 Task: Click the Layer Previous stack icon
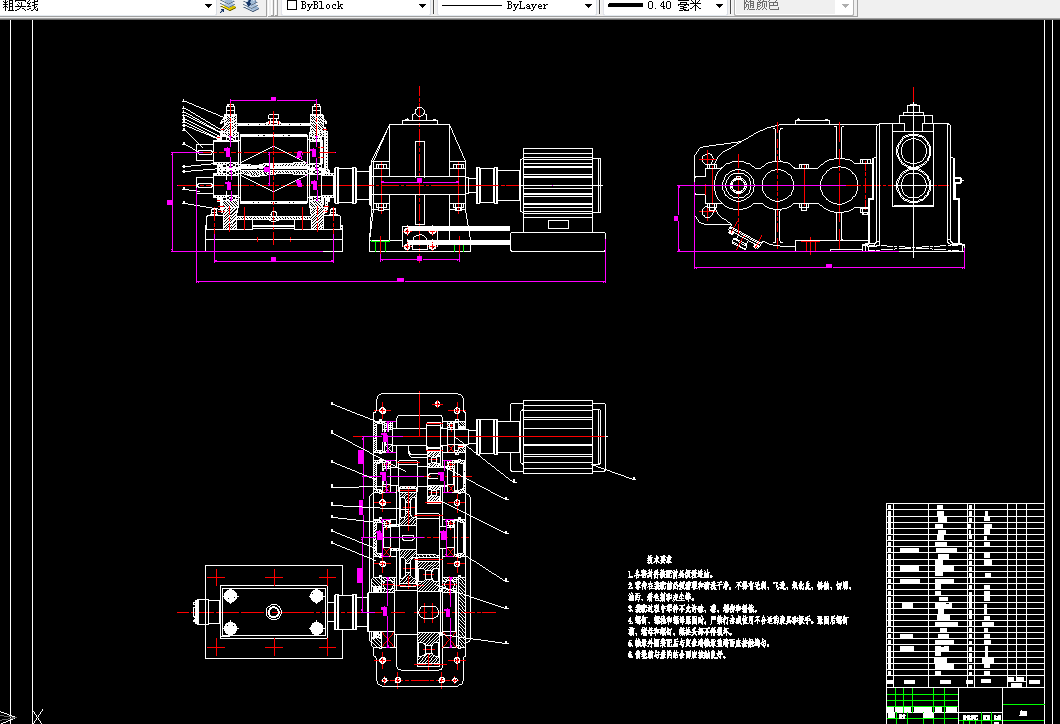(251, 6)
